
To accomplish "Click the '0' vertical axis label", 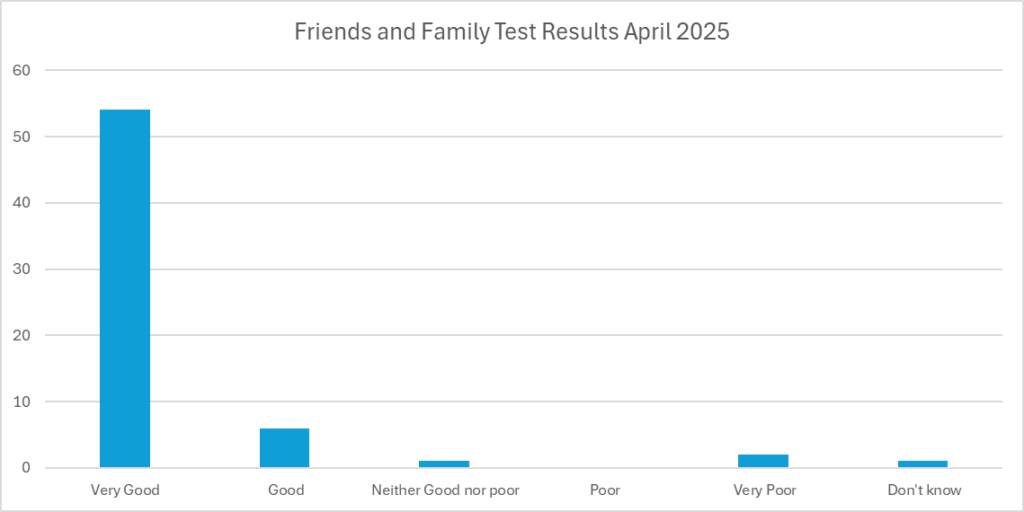I will [27, 468].
